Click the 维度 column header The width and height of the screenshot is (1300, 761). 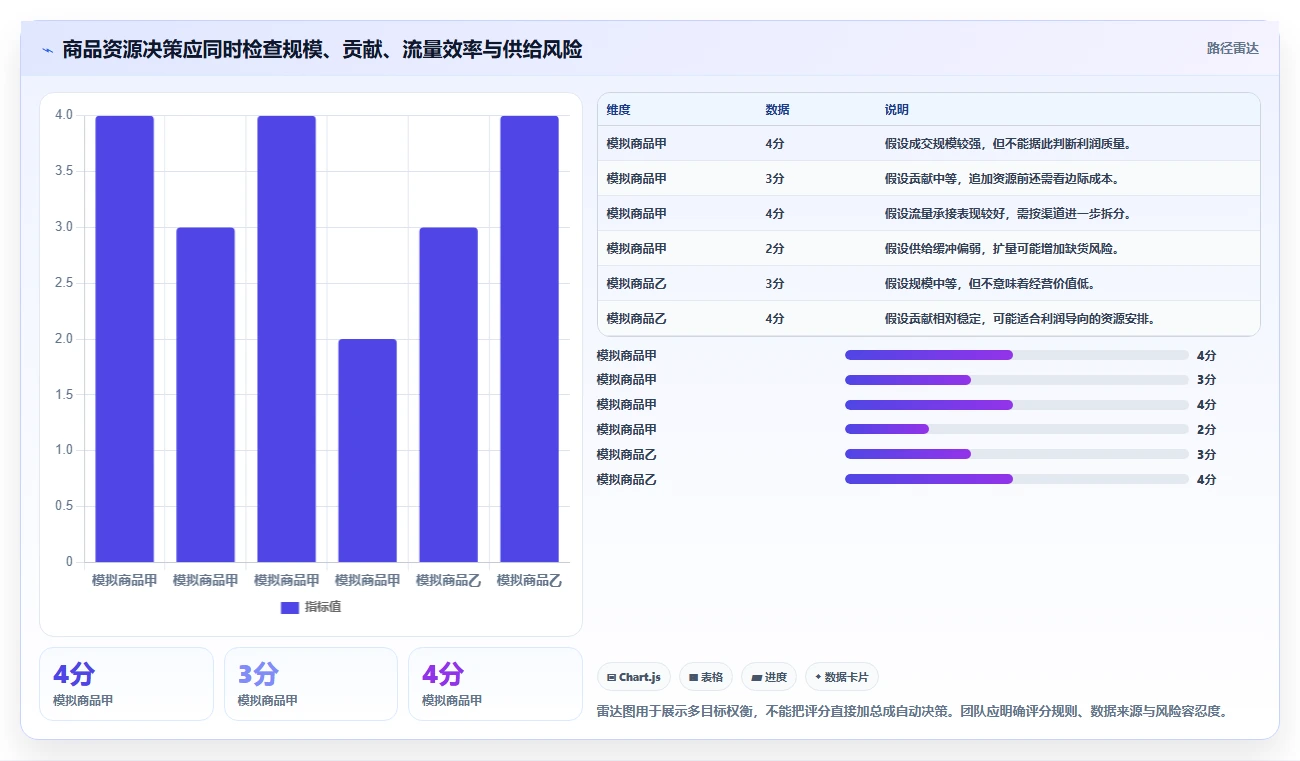pyautogui.click(x=619, y=110)
